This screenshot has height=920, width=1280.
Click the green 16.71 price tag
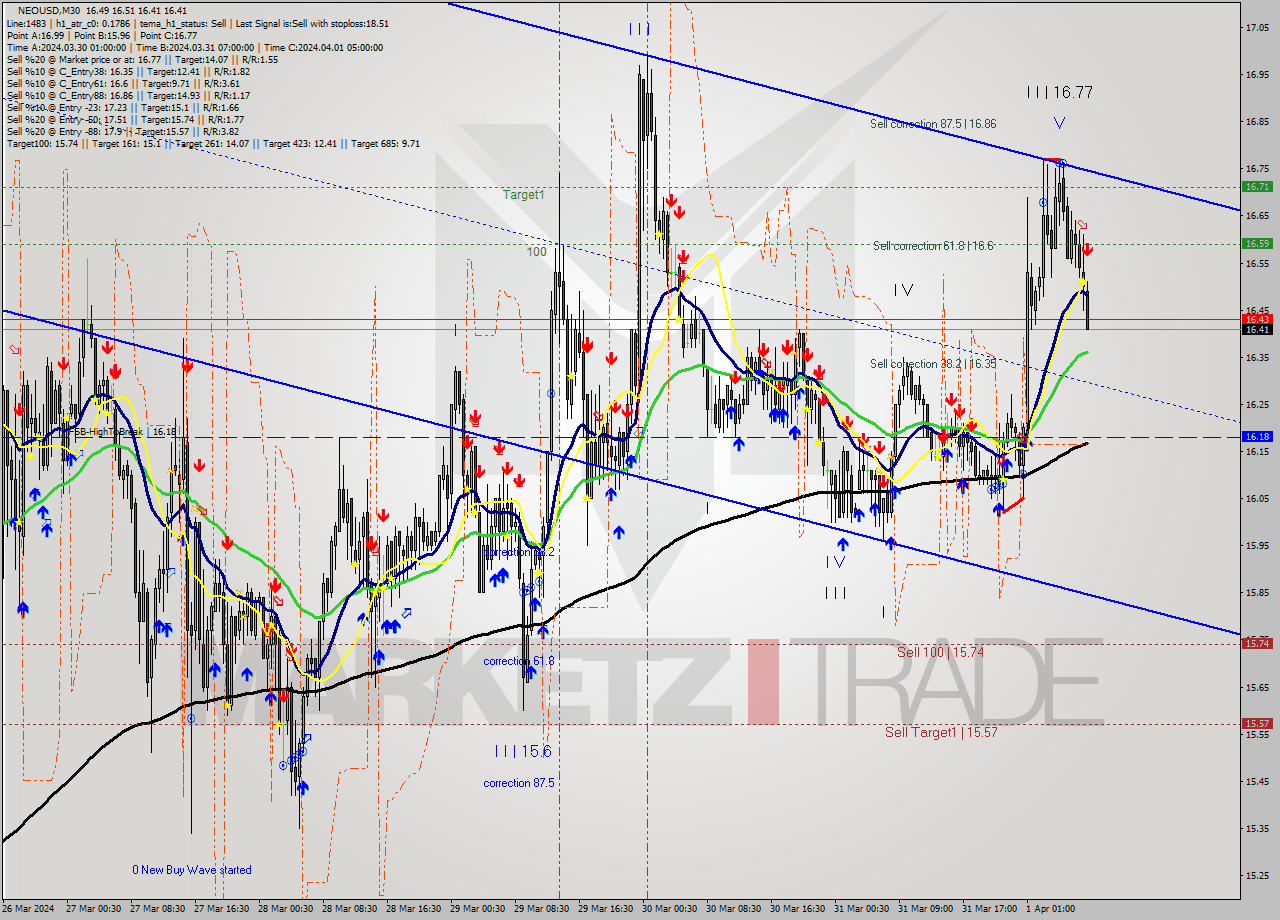(1257, 187)
